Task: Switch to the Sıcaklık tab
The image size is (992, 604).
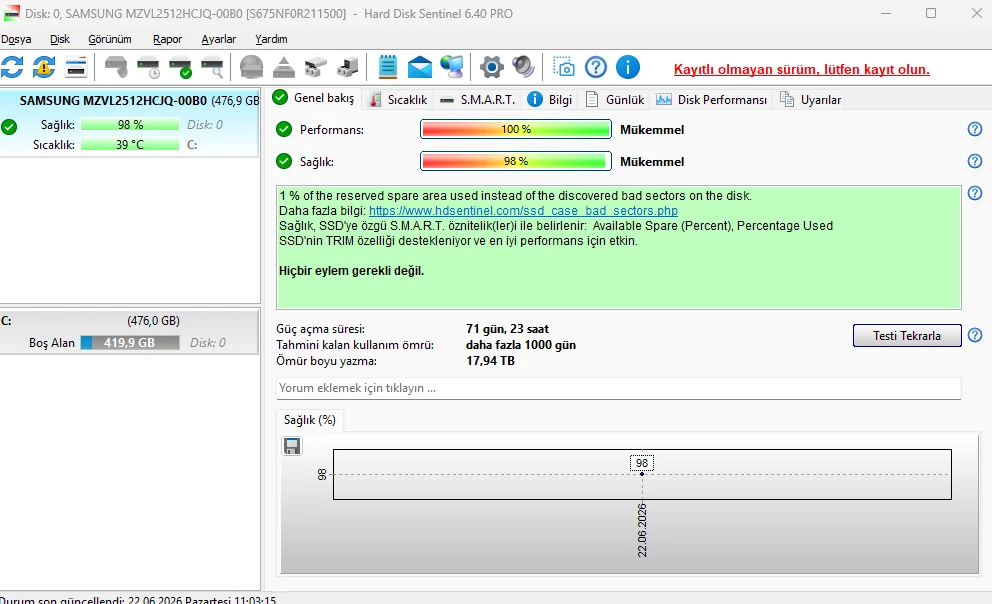Action: click(399, 100)
